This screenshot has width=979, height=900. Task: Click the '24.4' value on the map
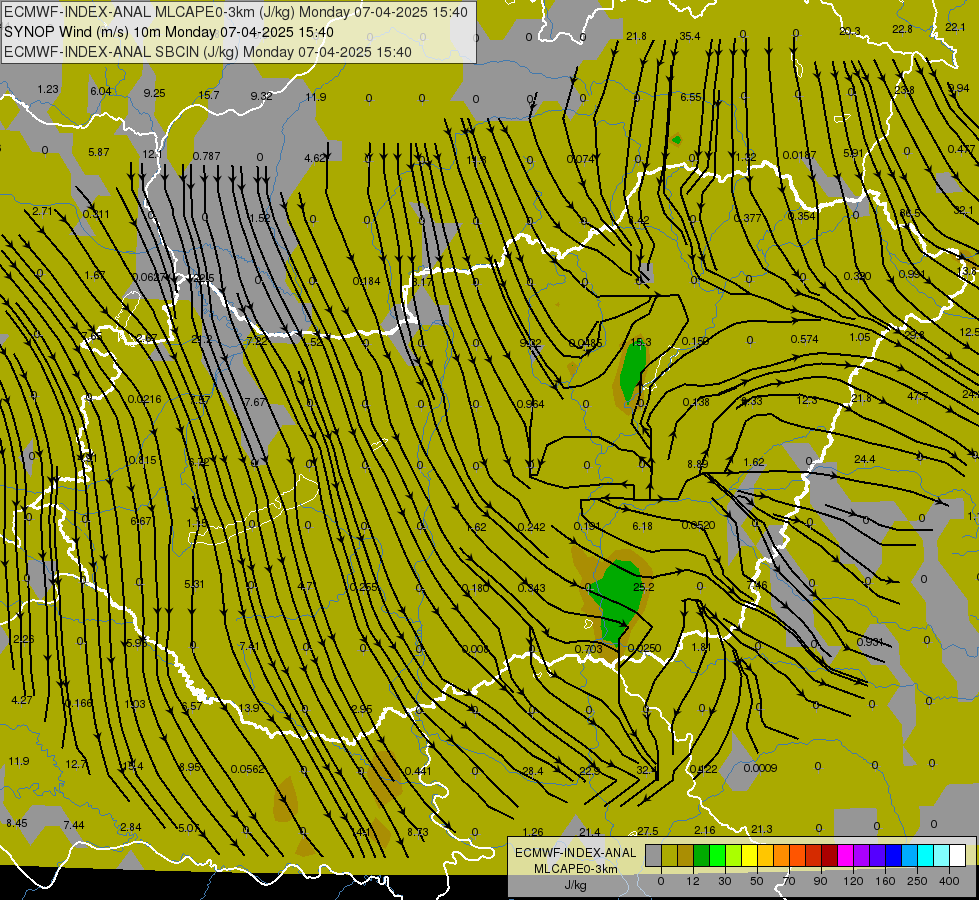tap(865, 459)
